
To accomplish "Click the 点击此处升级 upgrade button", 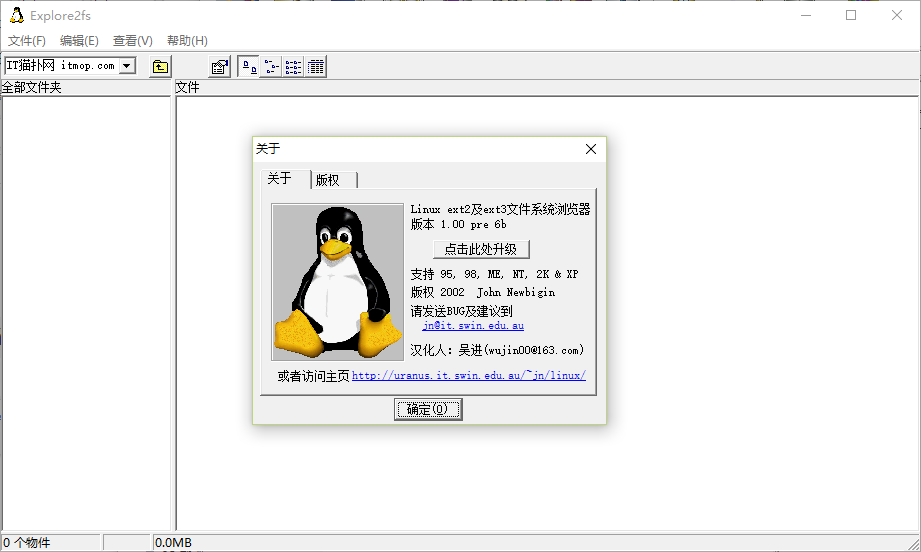I will (481, 249).
